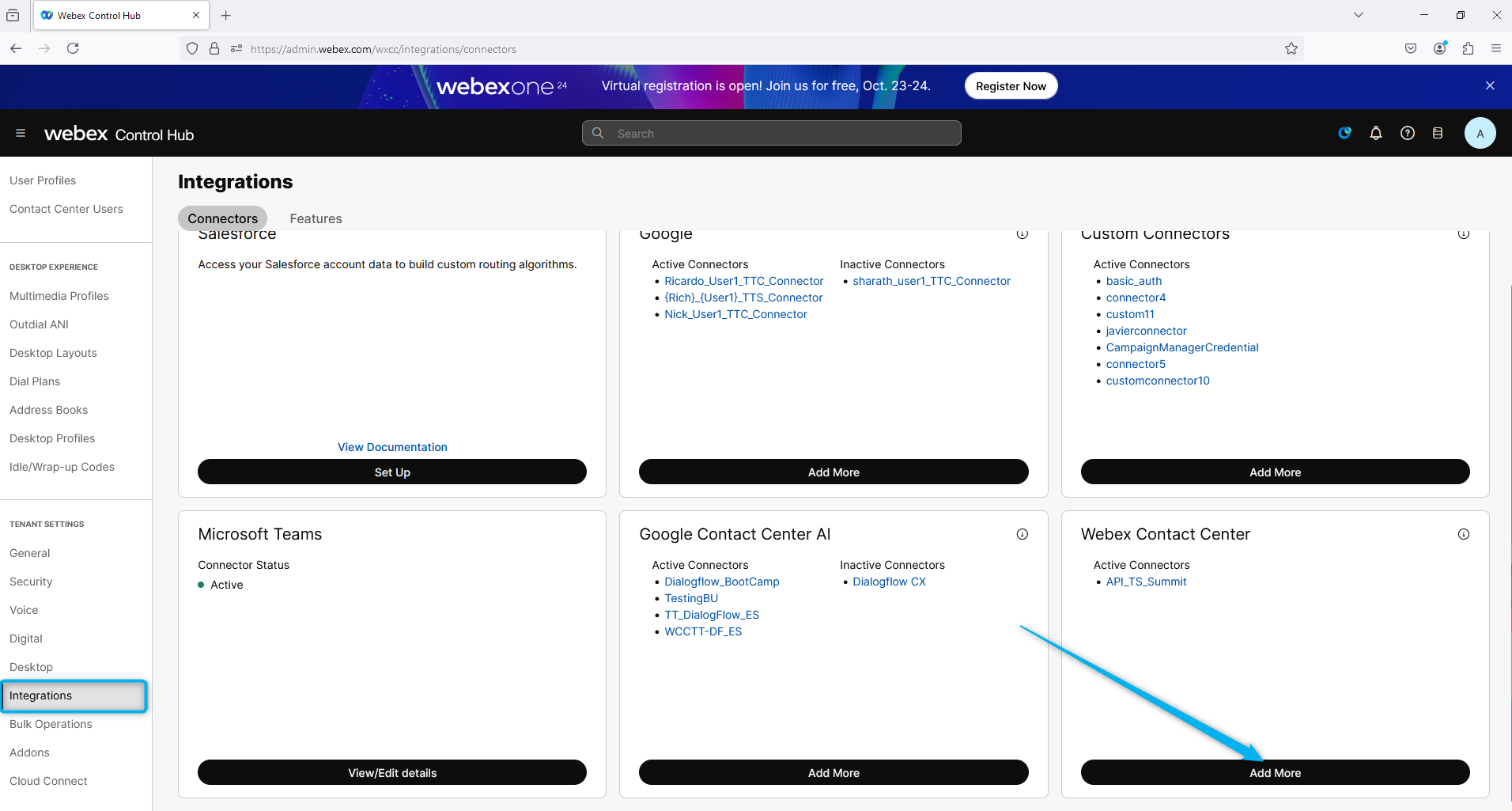Open a new browser tab
This screenshot has height=811, width=1512.
[x=226, y=15]
